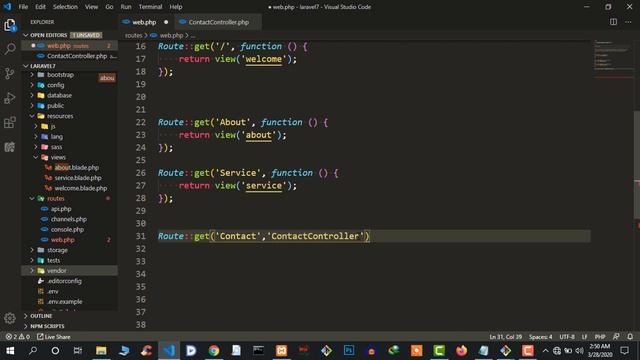Switch to the web.php editor tab
The image size is (640, 360).
coord(144,22)
